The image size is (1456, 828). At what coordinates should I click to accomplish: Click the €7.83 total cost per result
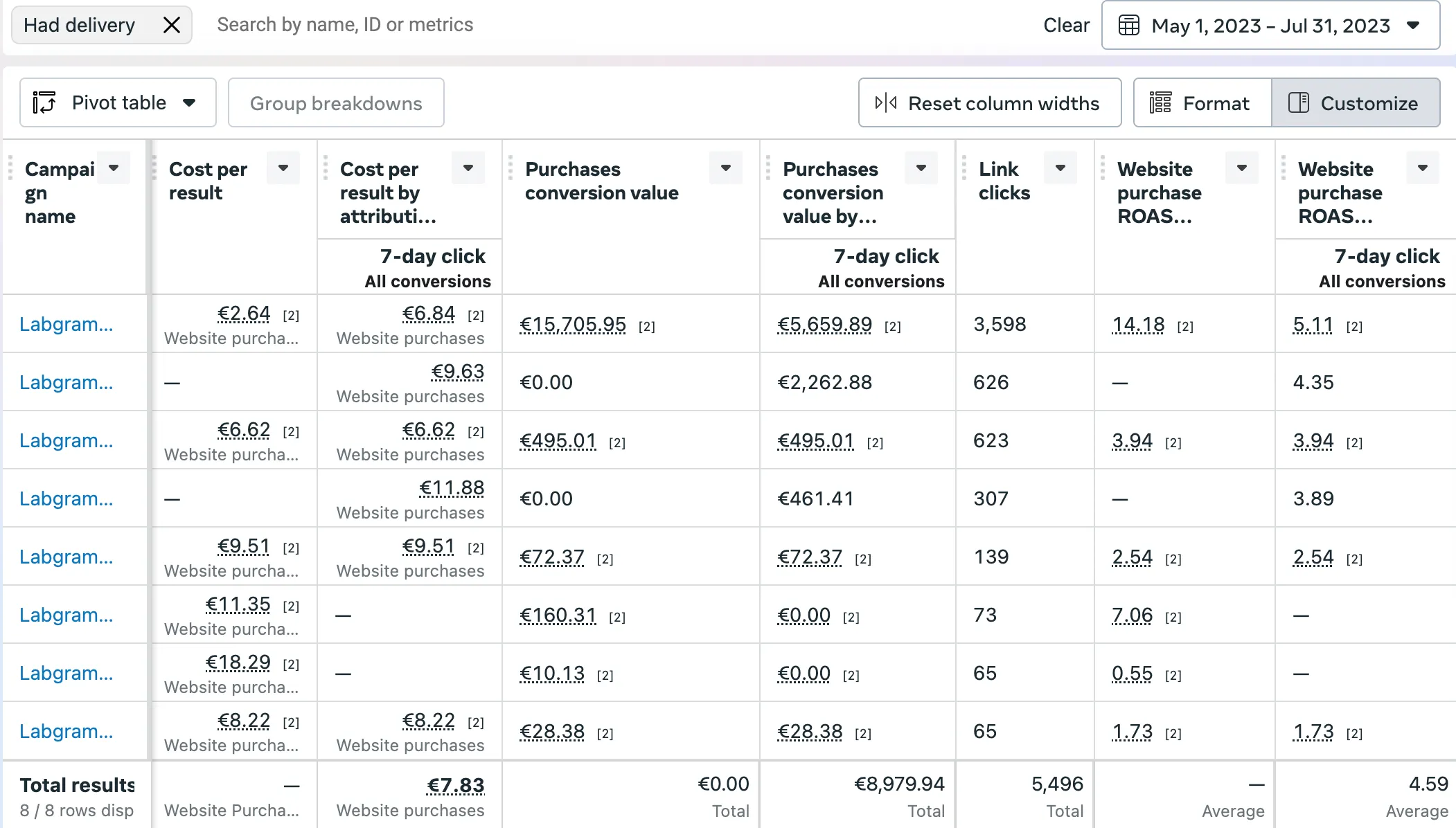pos(455,786)
